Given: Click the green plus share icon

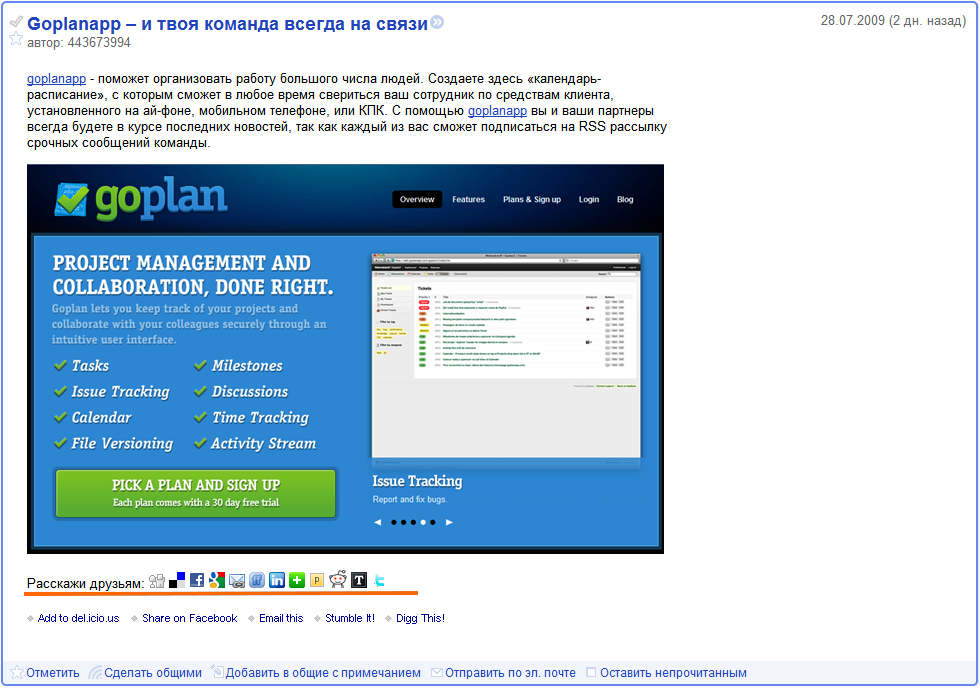Looking at the screenshot, I should click(x=297, y=581).
